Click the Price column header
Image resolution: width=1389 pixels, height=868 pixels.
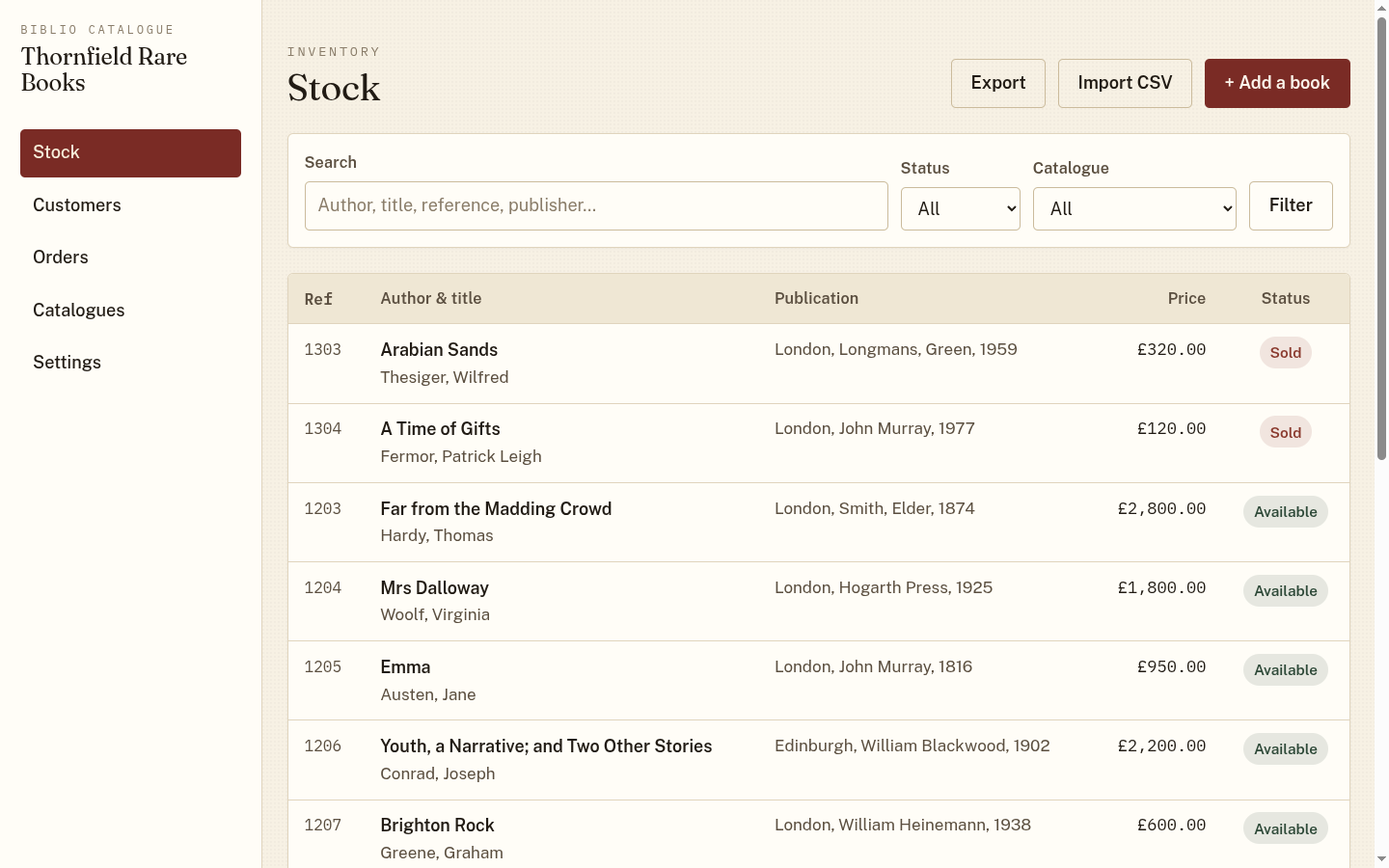tap(1186, 299)
